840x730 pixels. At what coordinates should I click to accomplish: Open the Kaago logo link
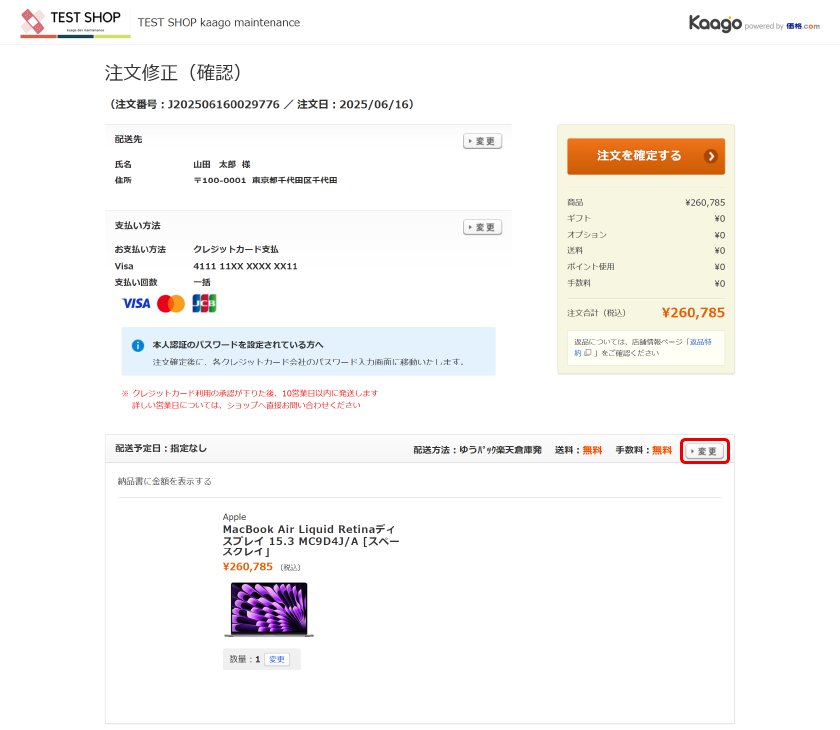coord(715,24)
